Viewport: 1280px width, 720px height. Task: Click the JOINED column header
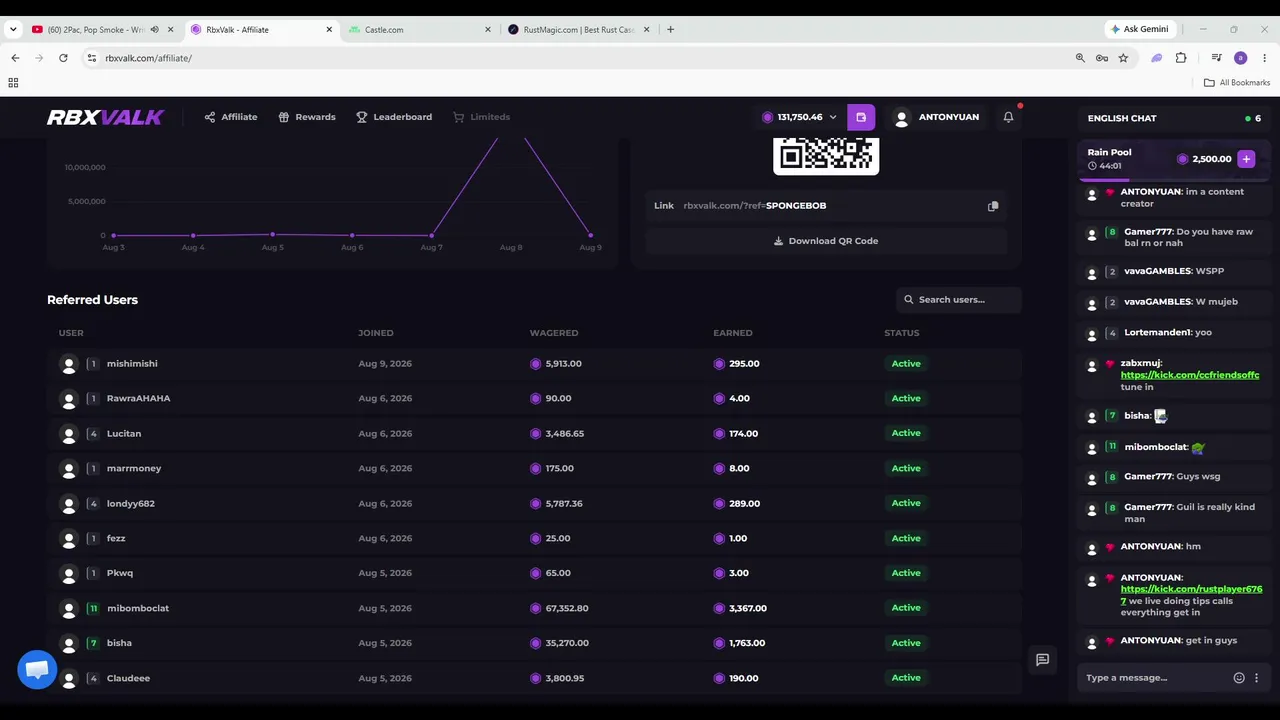click(376, 333)
